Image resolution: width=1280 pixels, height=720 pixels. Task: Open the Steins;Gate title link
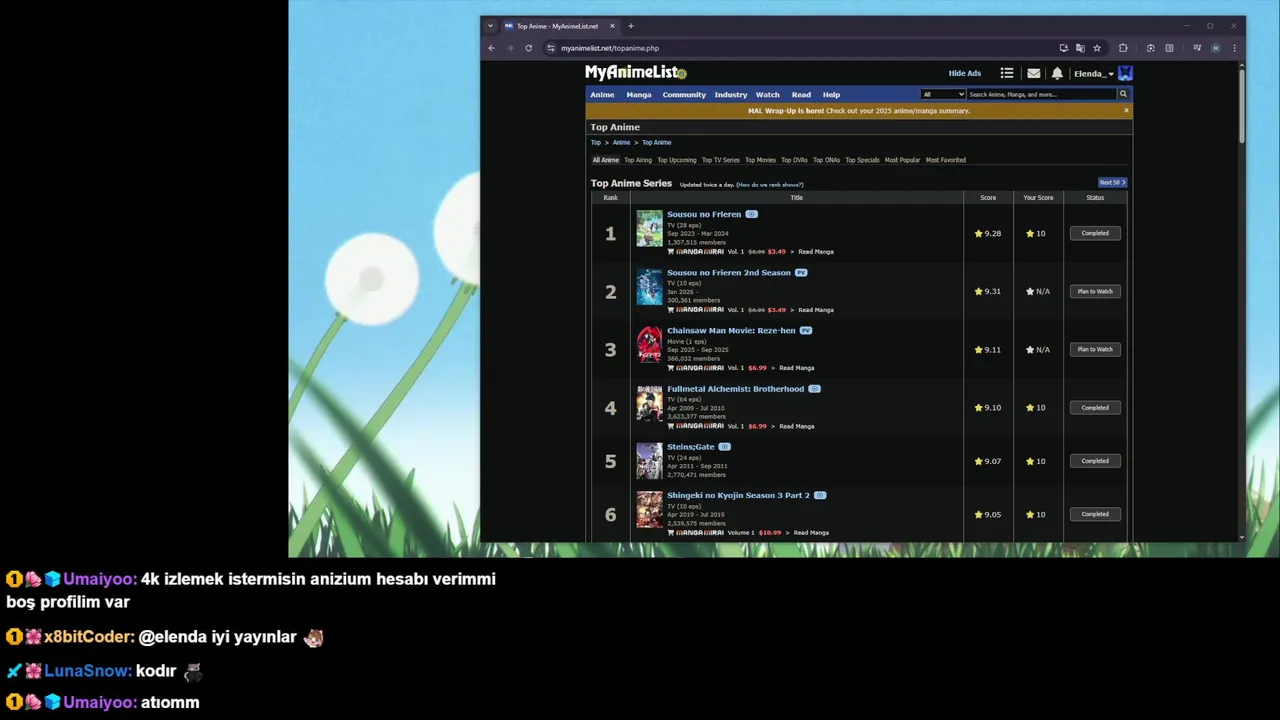[691, 447]
